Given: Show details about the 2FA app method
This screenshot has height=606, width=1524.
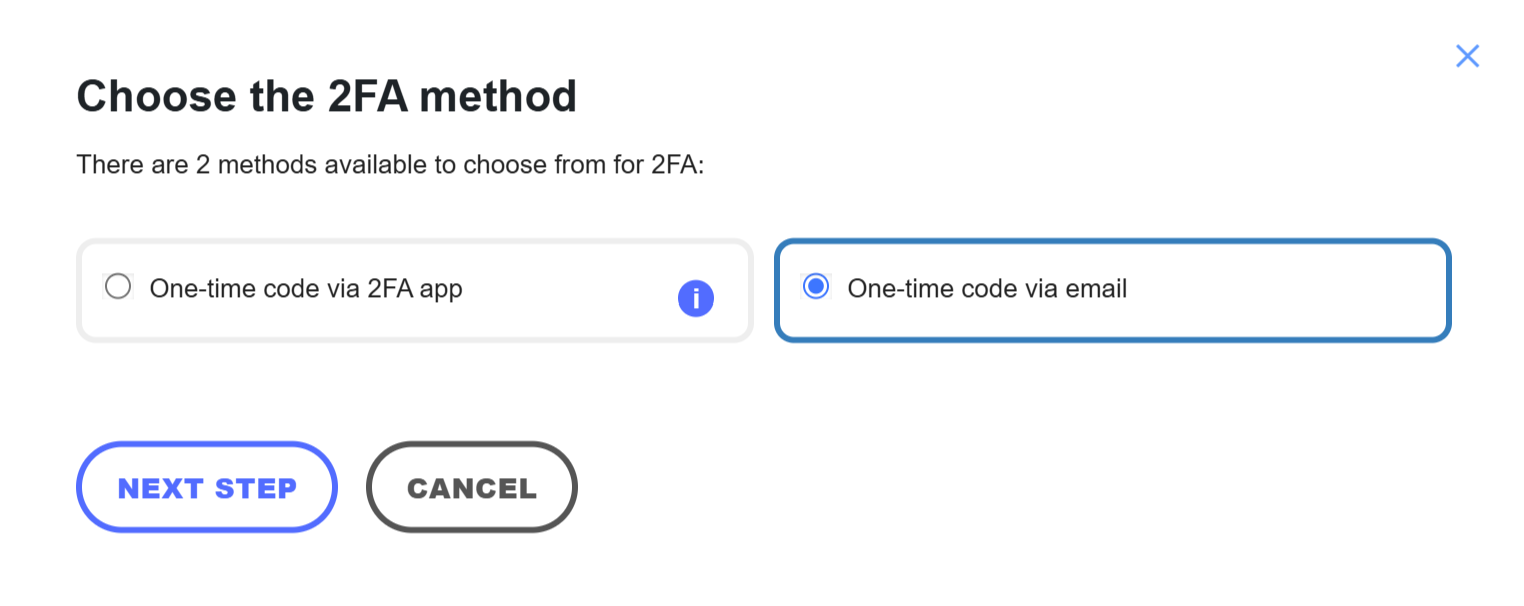Looking at the screenshot, I should click(x=695, y=298).
